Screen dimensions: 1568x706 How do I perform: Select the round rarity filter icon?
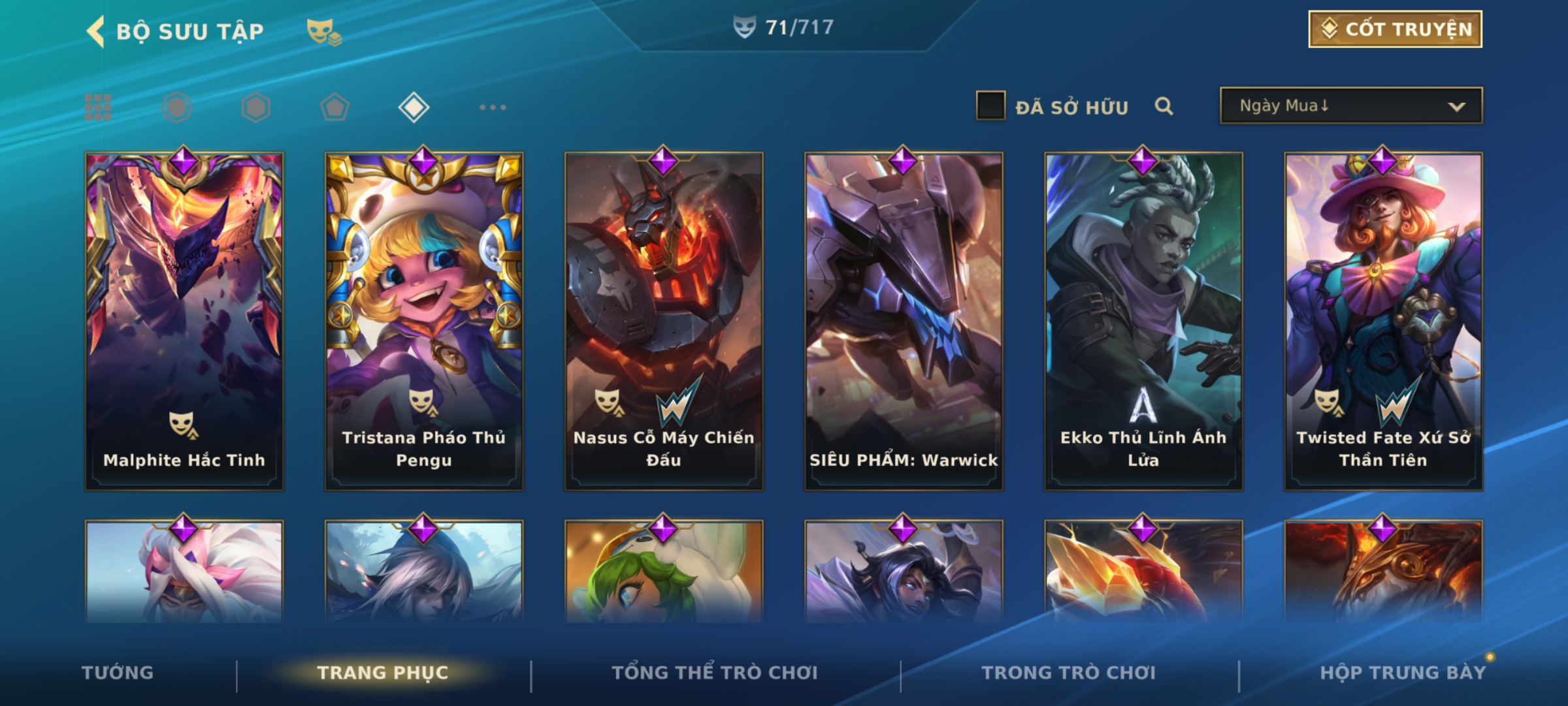coord(177,107)
